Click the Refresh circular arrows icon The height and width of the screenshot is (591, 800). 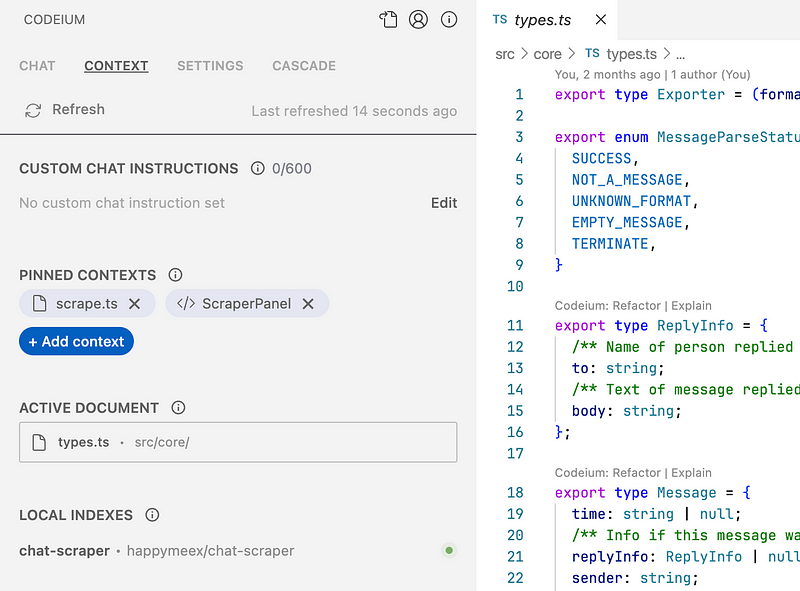pyautogui.click(x=33, y=110)
